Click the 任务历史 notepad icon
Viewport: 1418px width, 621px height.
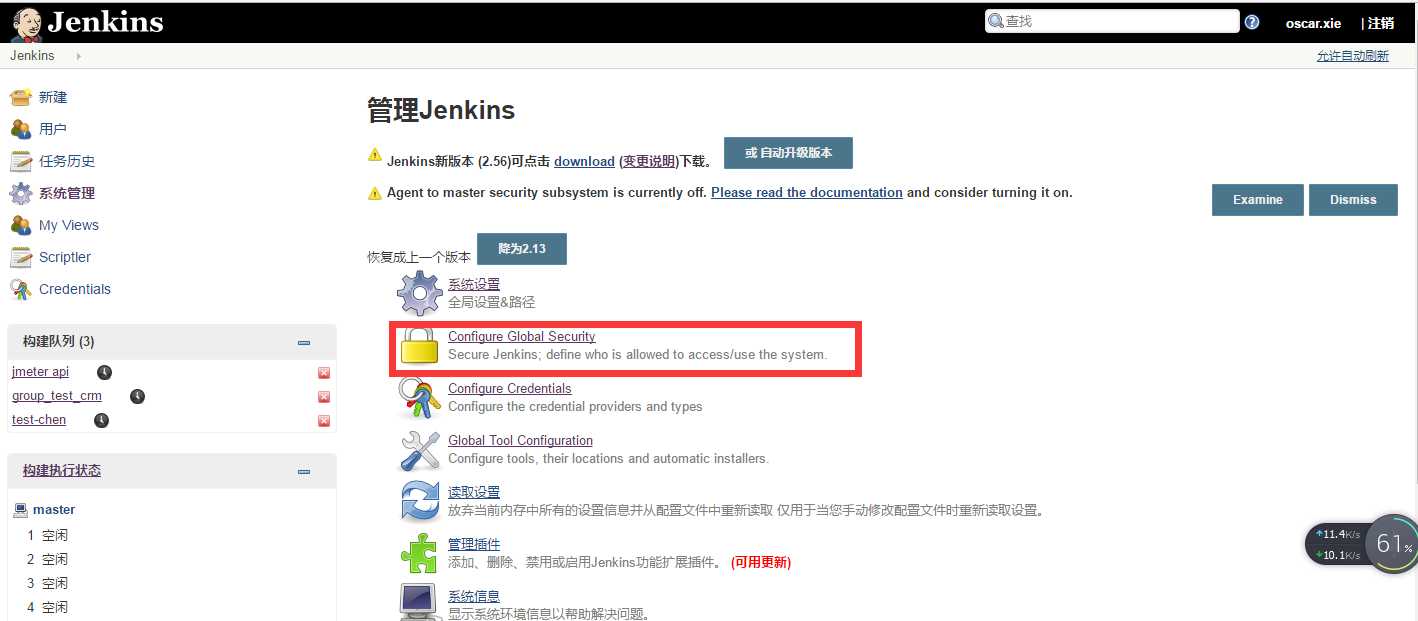[x=21, y=161]
